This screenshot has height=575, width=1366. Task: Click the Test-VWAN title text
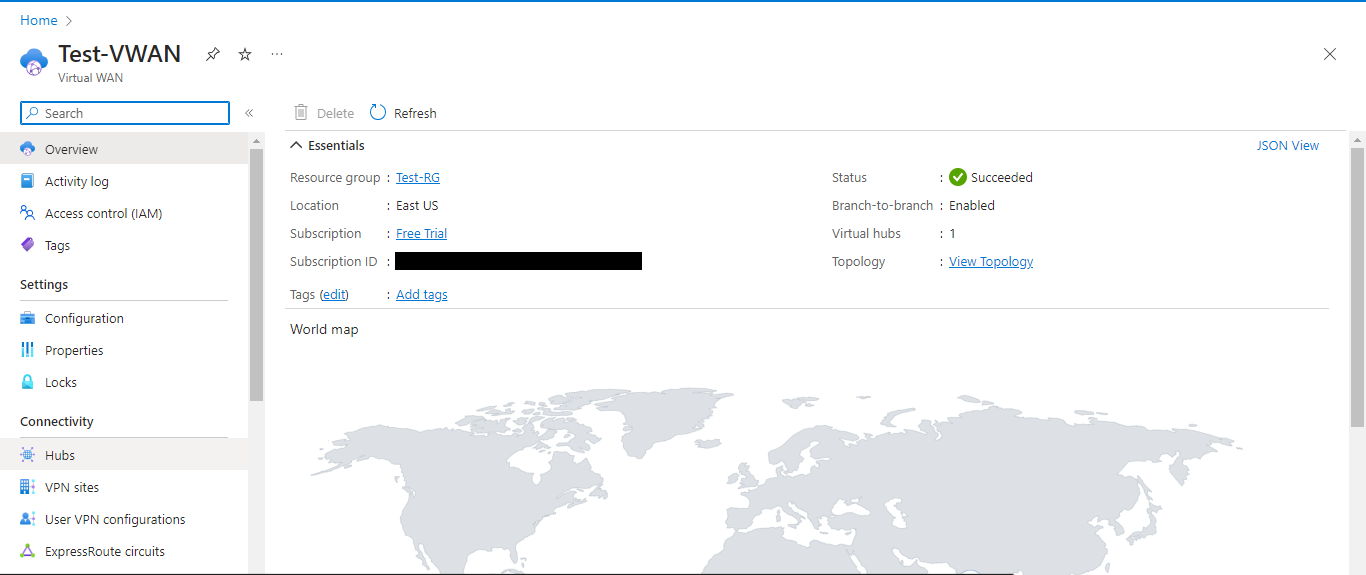point(120,54)
